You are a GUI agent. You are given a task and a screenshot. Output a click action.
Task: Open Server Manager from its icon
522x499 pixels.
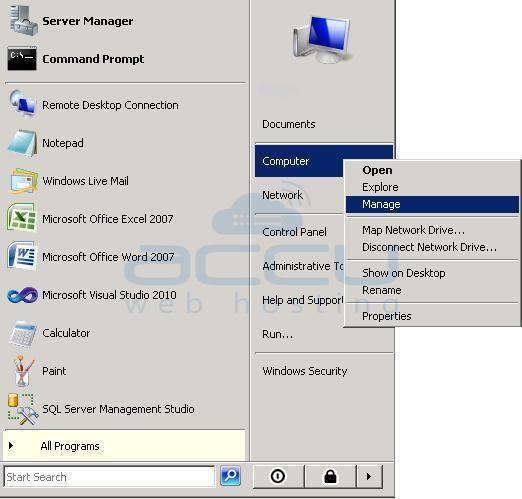(23, 21)
